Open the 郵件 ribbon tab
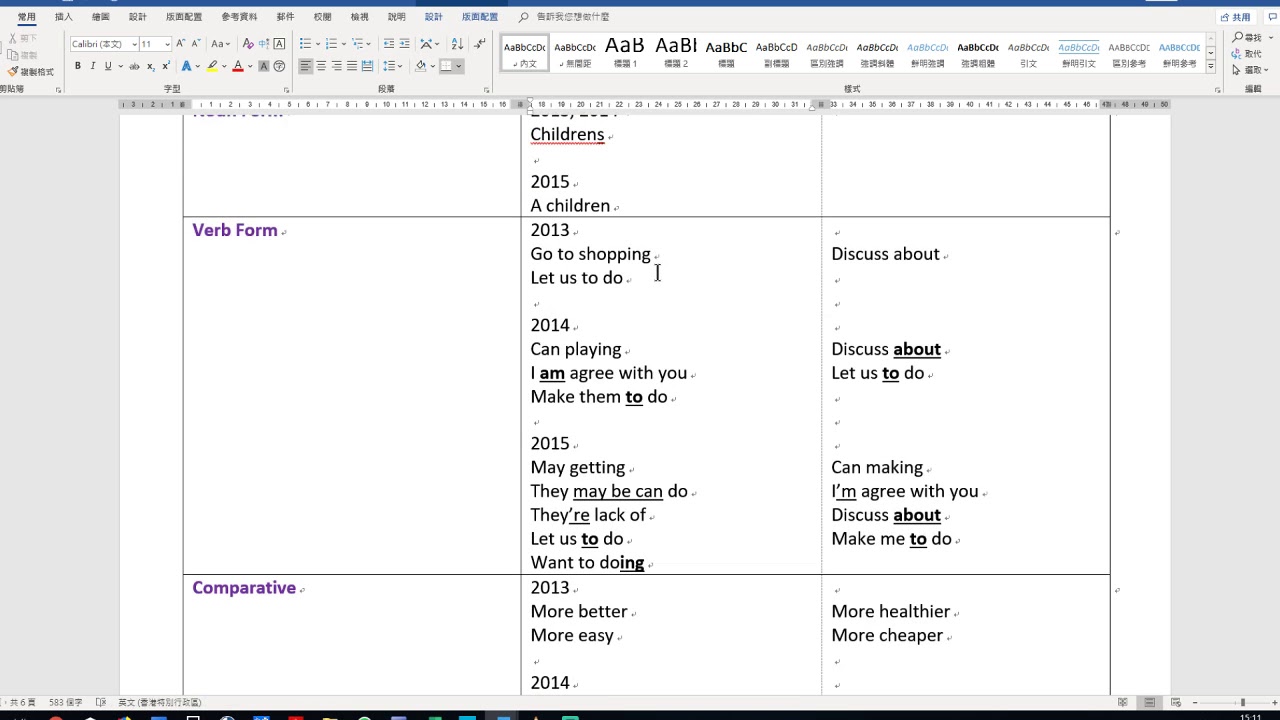This screenshot has height=720, width=1280. pyautogui.click(x=285, y=17)
